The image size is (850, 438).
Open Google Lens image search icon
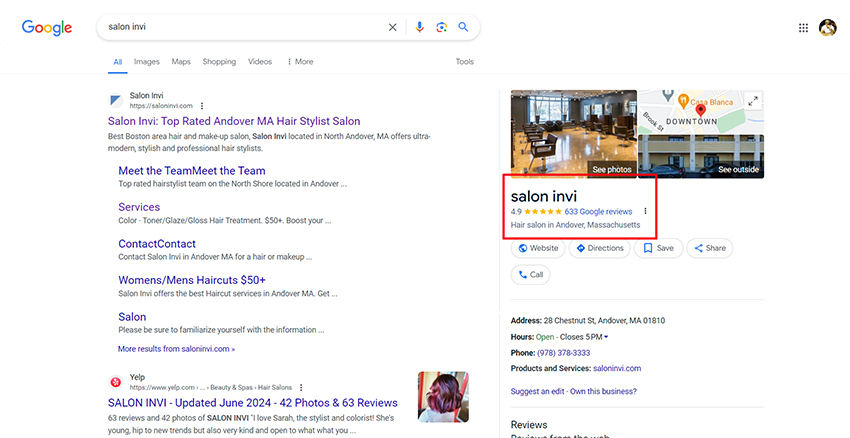(441, 28)
